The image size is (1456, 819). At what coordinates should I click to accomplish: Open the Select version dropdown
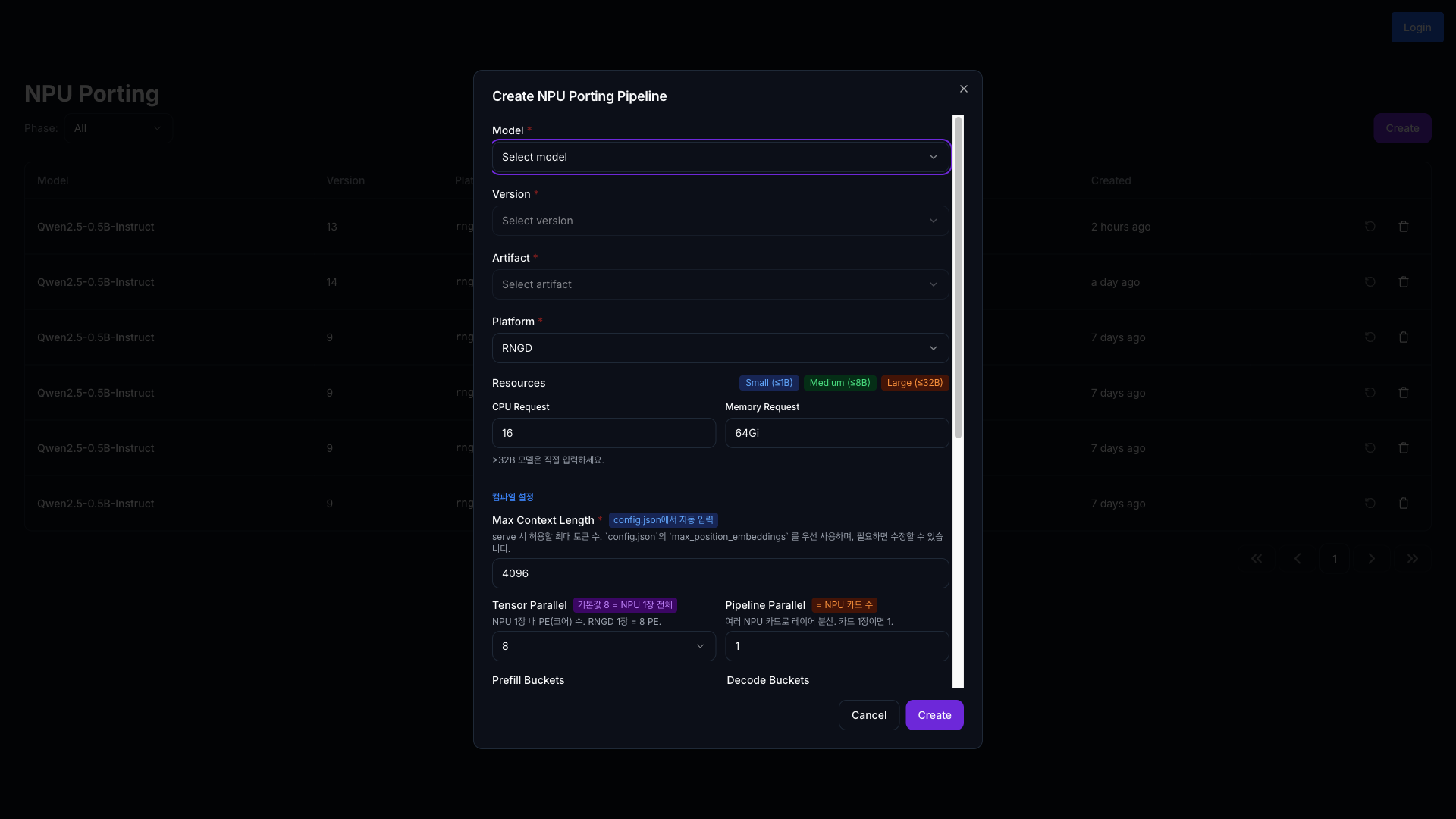720,221
